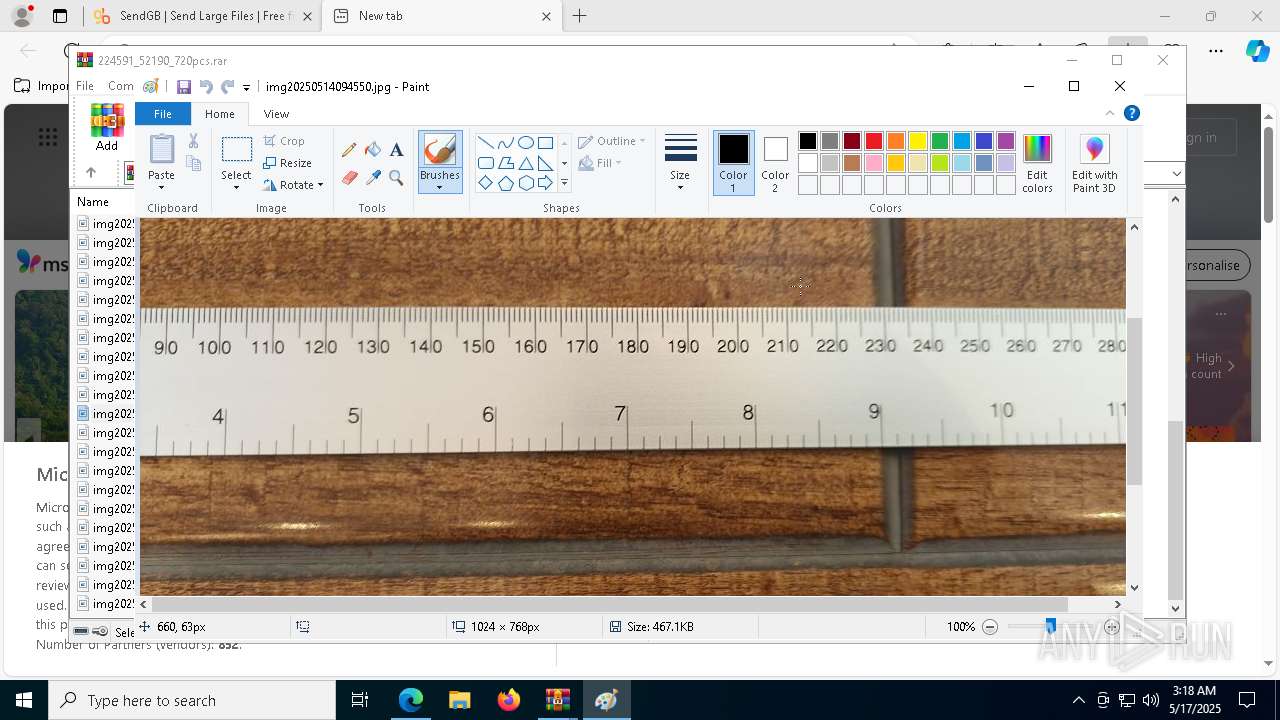This screenshot has height=720, width=1280.
Task: Open Edit colors dialog
Action: [x=1037, y=164]
